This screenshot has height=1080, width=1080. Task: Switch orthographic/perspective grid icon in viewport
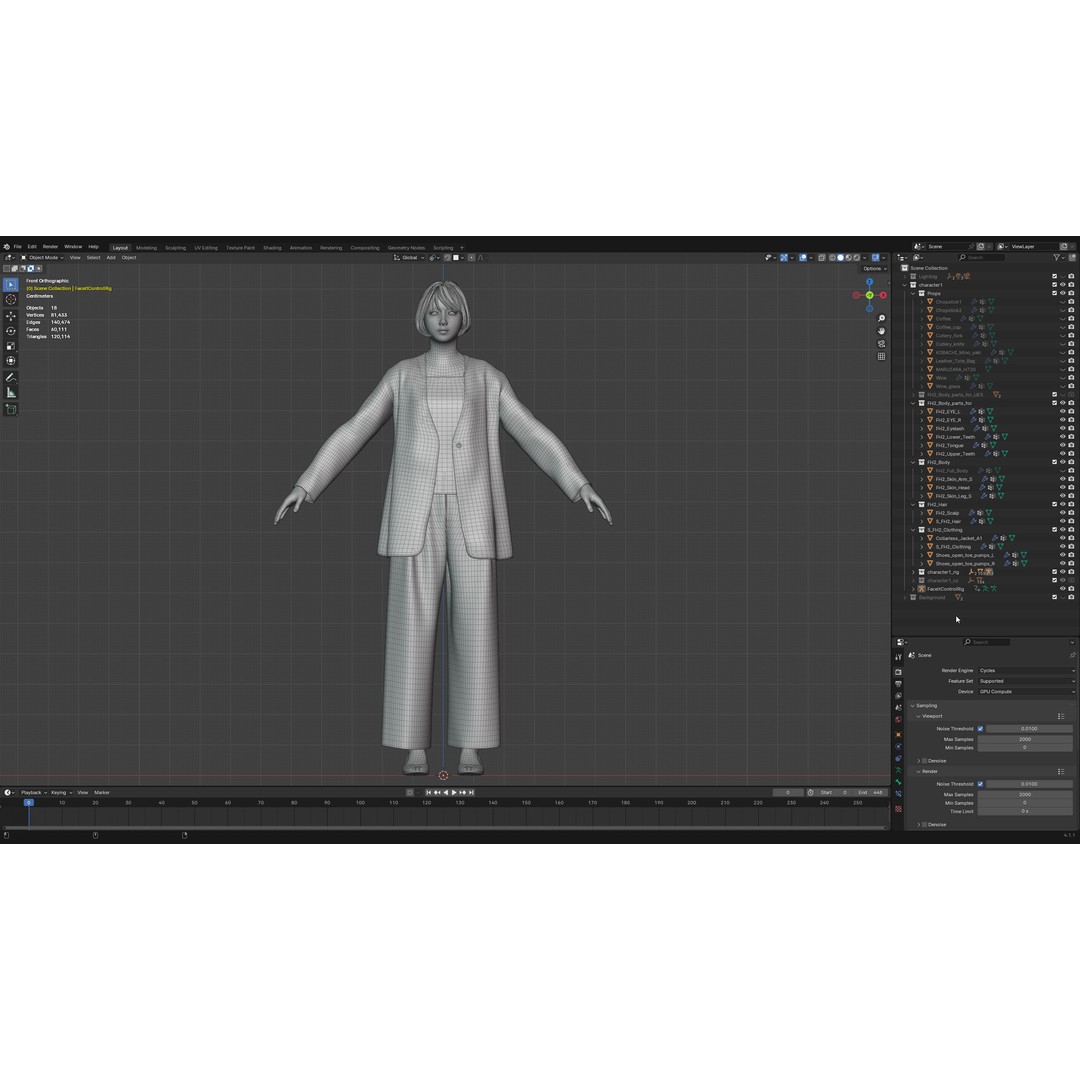pyautogui.click(x=881, y=356)
